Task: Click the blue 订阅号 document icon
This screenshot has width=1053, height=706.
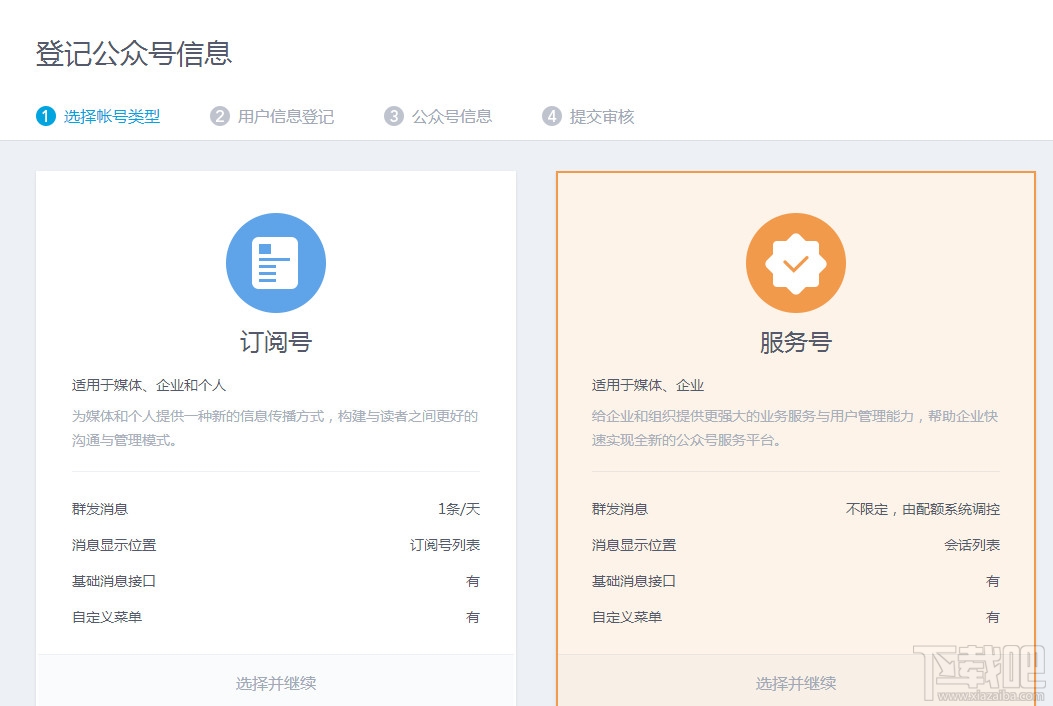Action: 275,262
